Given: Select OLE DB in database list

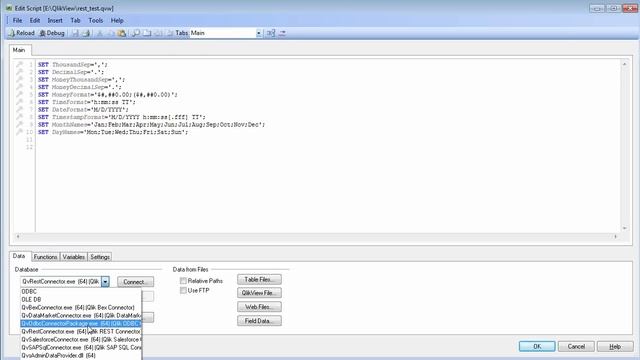Looking at the screenshot, I should [81, 300].
